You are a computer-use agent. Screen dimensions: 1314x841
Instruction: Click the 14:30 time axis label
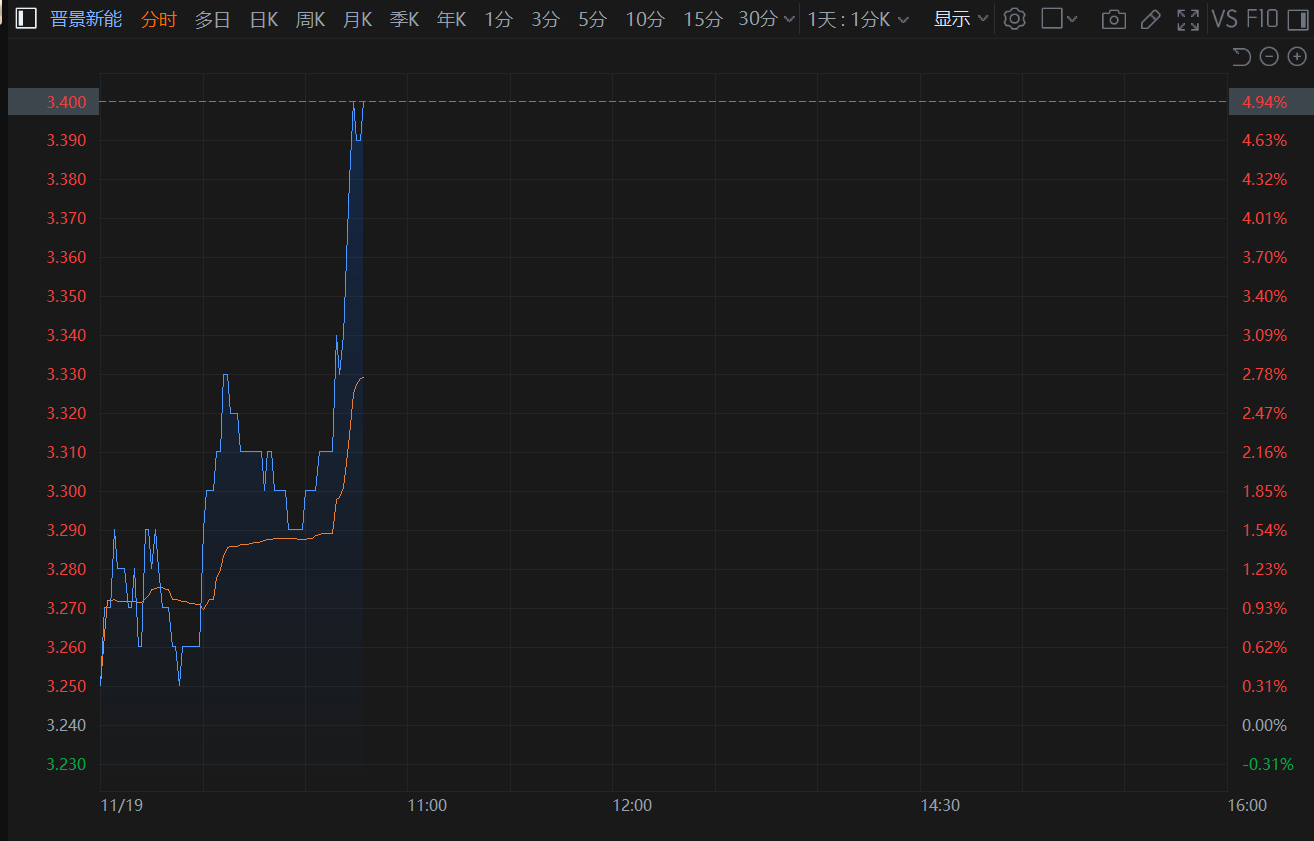(940, 805)
